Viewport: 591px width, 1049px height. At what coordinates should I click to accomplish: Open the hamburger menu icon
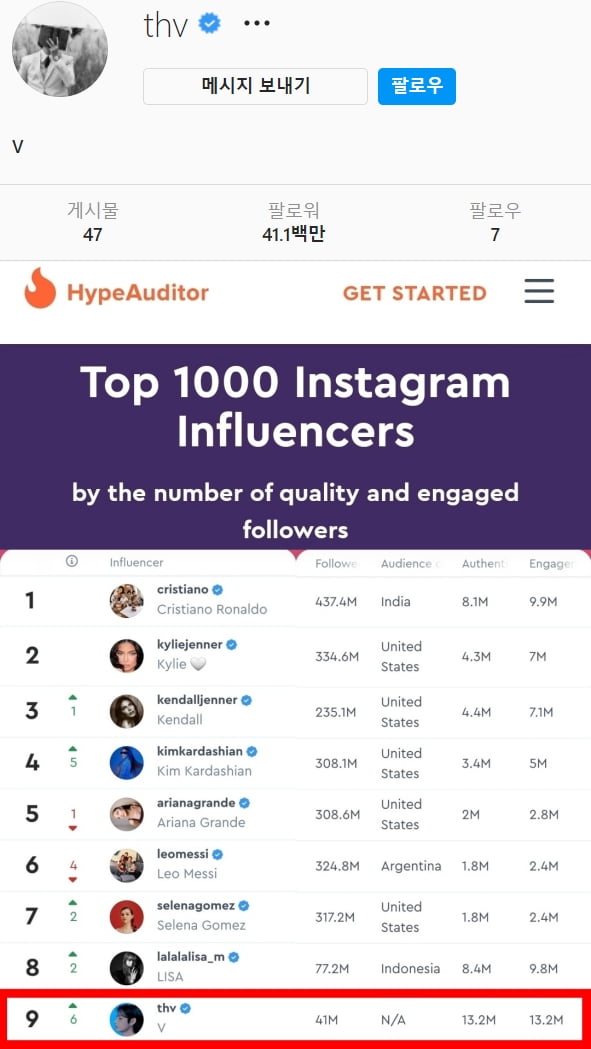point(539,291)
